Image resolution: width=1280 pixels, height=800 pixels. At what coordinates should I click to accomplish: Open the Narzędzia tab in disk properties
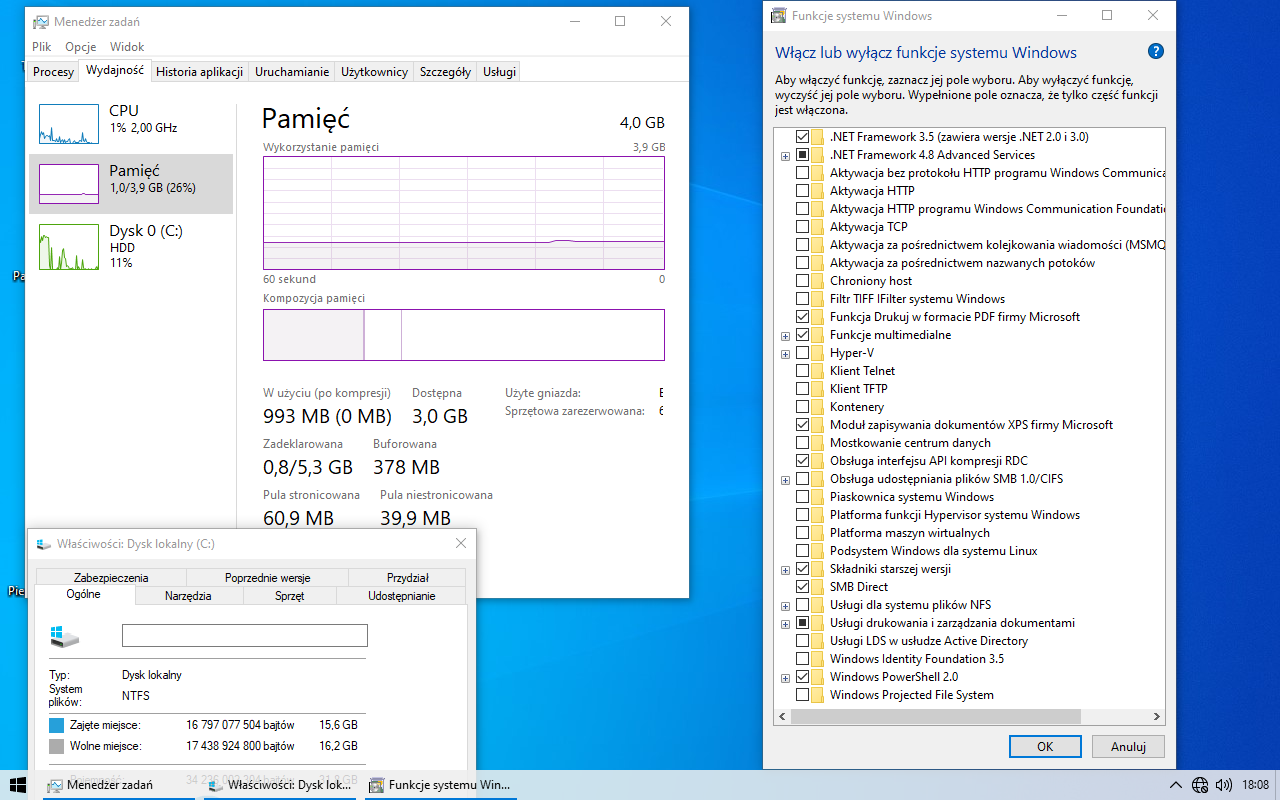click(x=188, y=596)
